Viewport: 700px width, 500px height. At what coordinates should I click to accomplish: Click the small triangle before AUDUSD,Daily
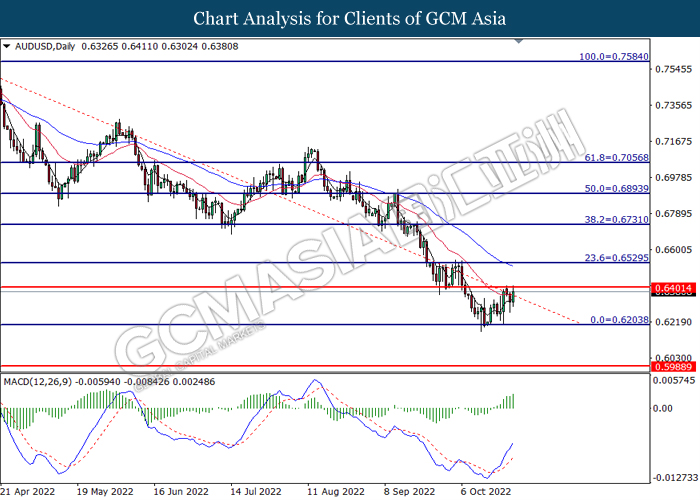tap(6, 46)
